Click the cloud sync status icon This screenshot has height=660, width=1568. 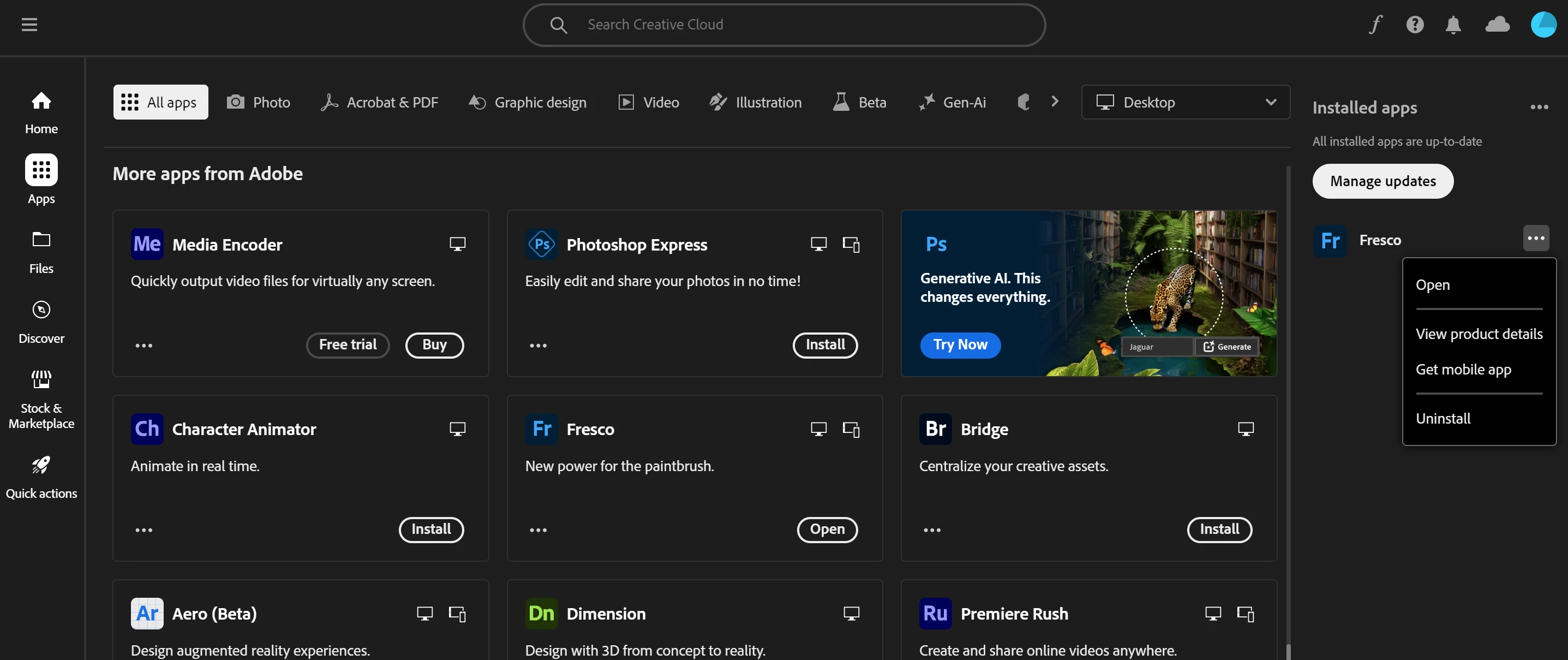pyautogui.click(x=1498, y=25)
